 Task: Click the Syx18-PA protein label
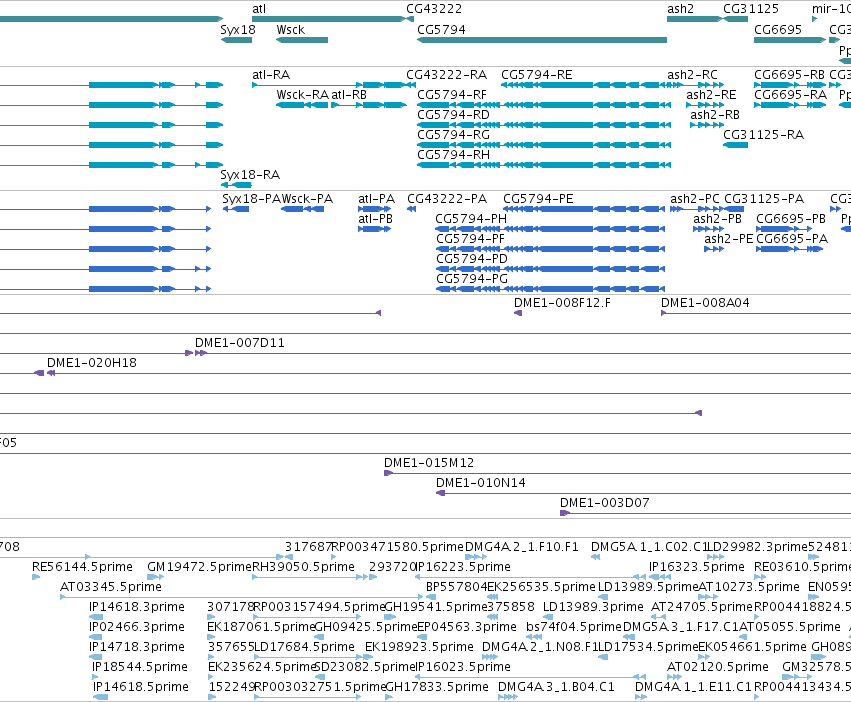(x=251, y=199)
